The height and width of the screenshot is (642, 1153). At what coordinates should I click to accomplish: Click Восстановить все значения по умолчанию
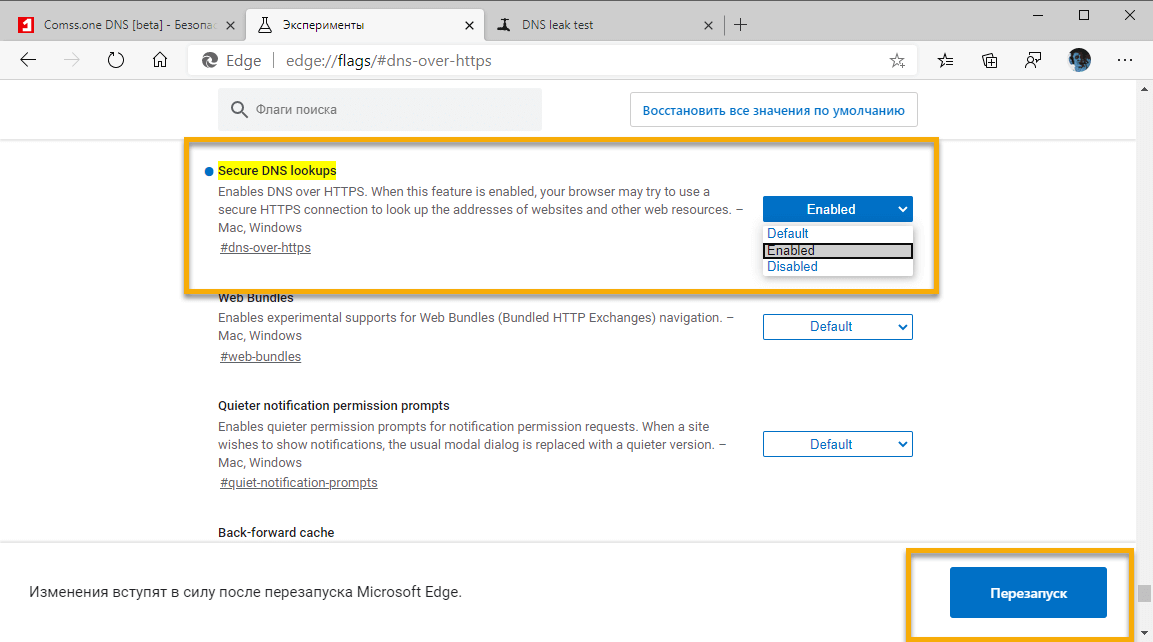(x=773, y=109)
